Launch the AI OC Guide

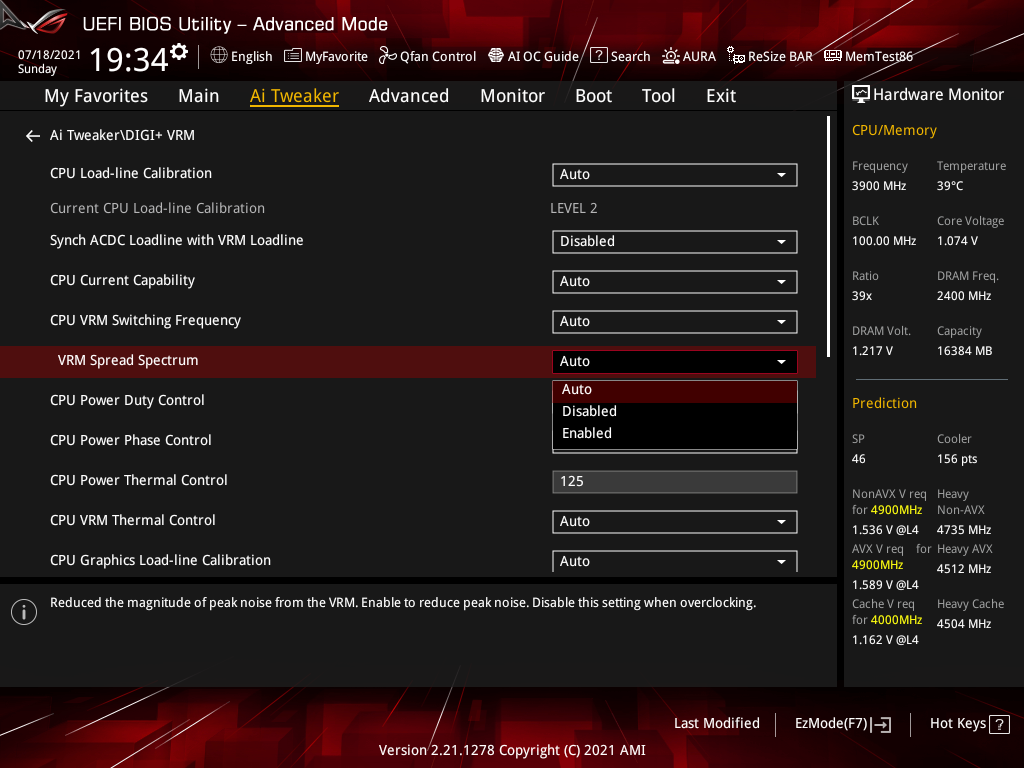pos(533,56)
